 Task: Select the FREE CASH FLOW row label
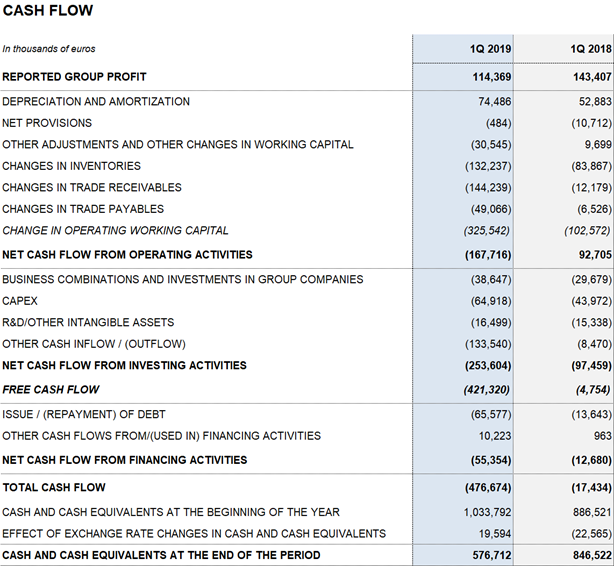tap(51, 389)
